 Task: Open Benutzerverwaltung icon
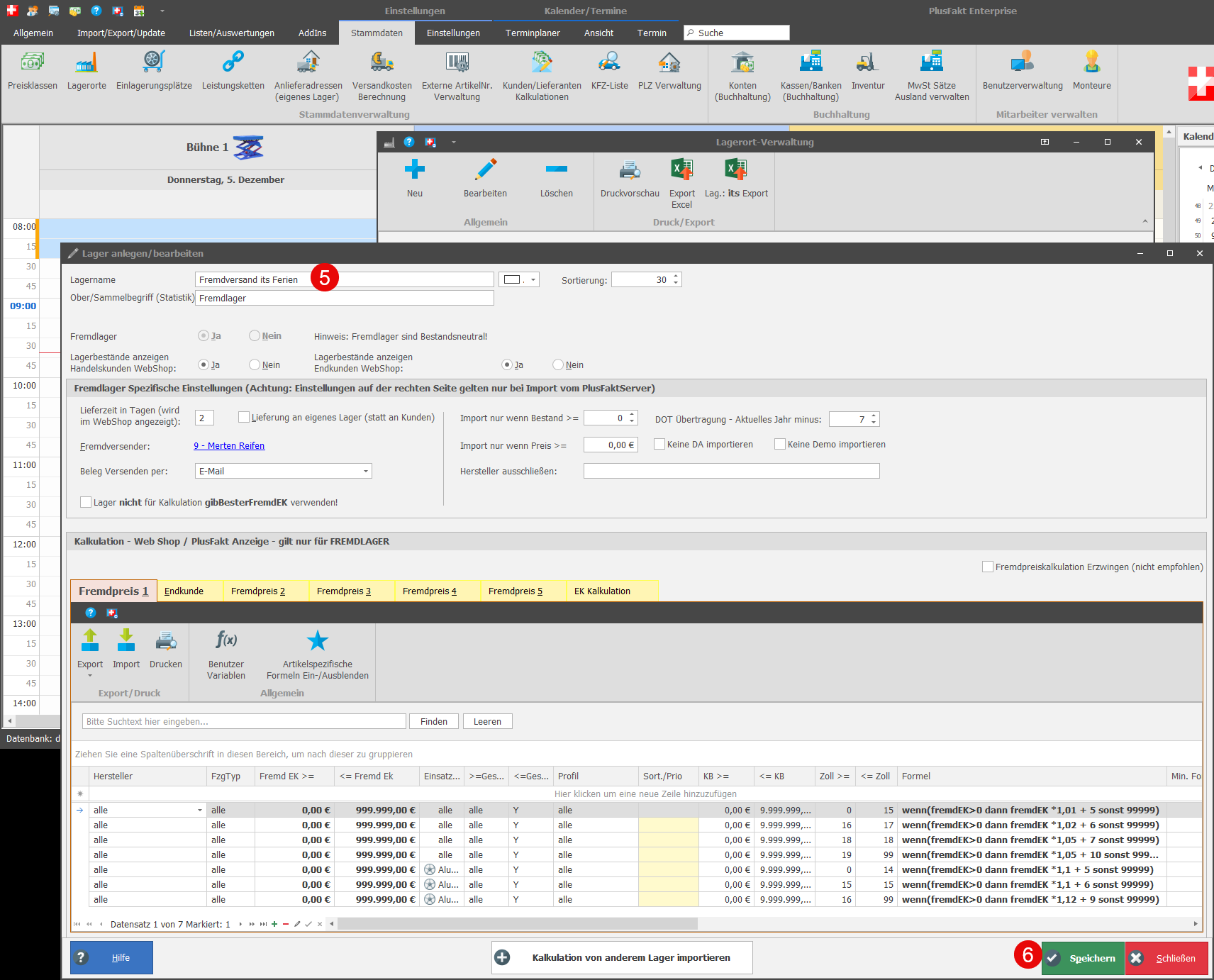(1023, 71)
